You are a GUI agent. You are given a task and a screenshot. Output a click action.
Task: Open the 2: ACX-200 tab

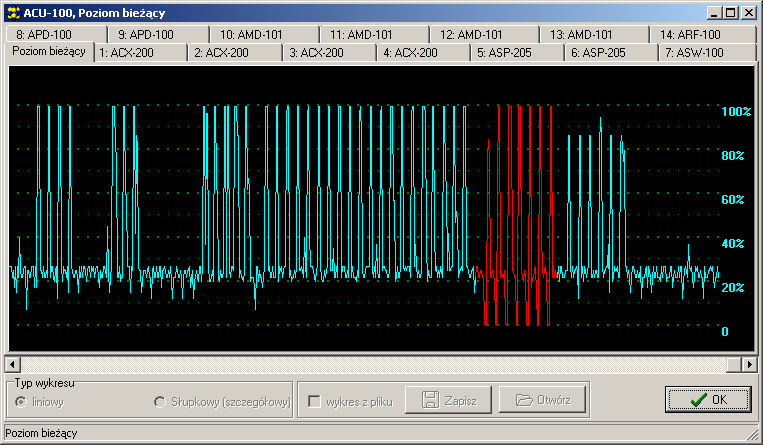[x=236, y=53]
